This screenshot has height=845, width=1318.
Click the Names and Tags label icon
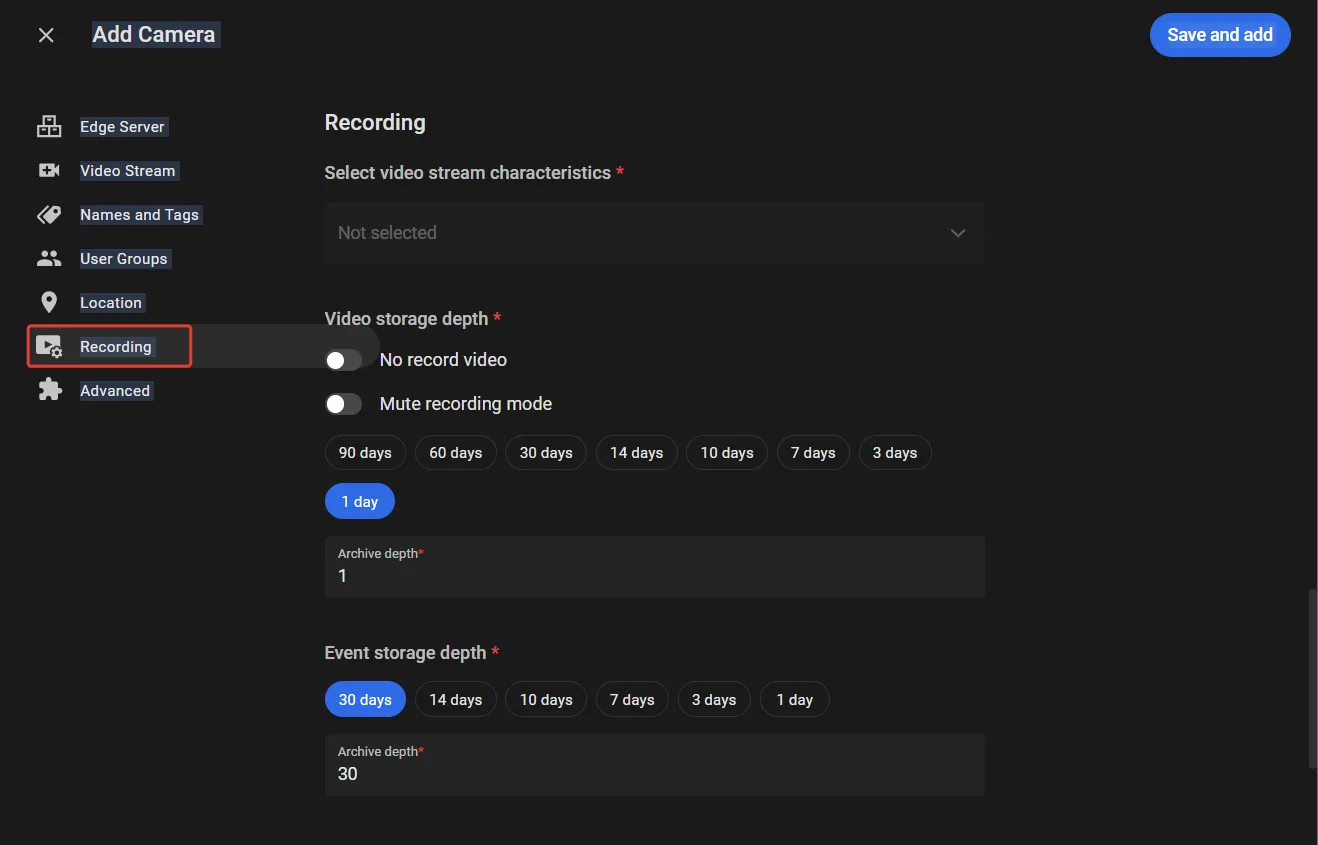[49, 215]
